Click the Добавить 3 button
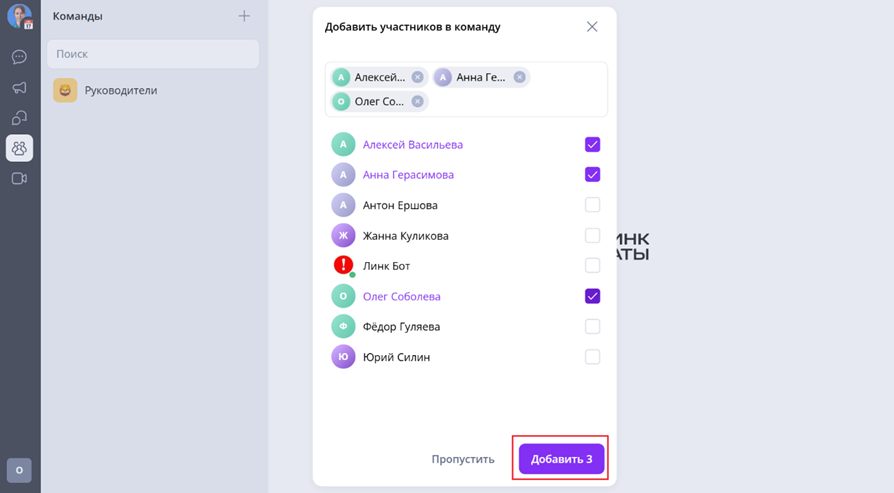Screen dimensions: 894x493 click(x=562, y=459)
